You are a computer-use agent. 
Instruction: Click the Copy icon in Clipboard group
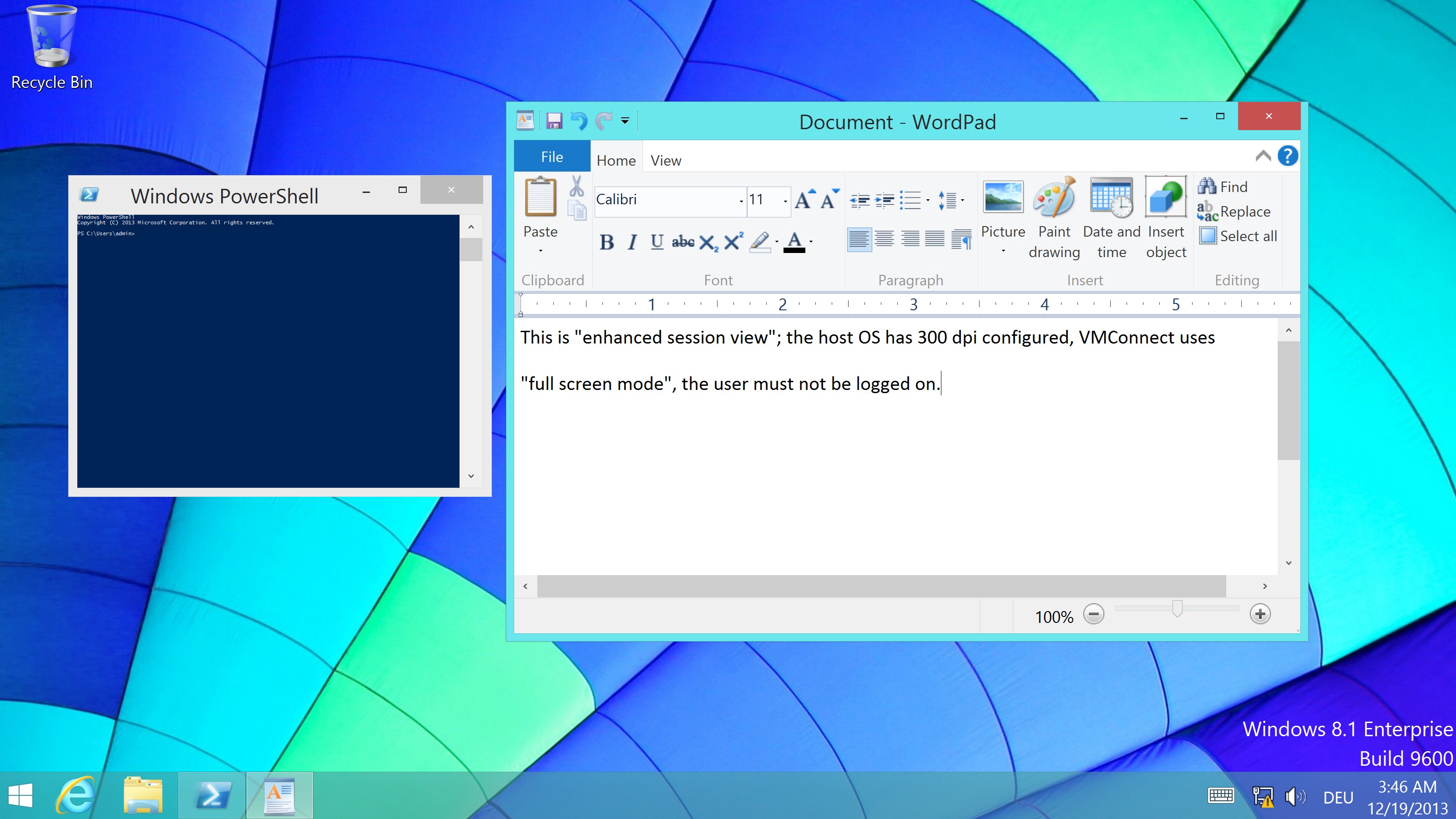(x=576, y=210)
